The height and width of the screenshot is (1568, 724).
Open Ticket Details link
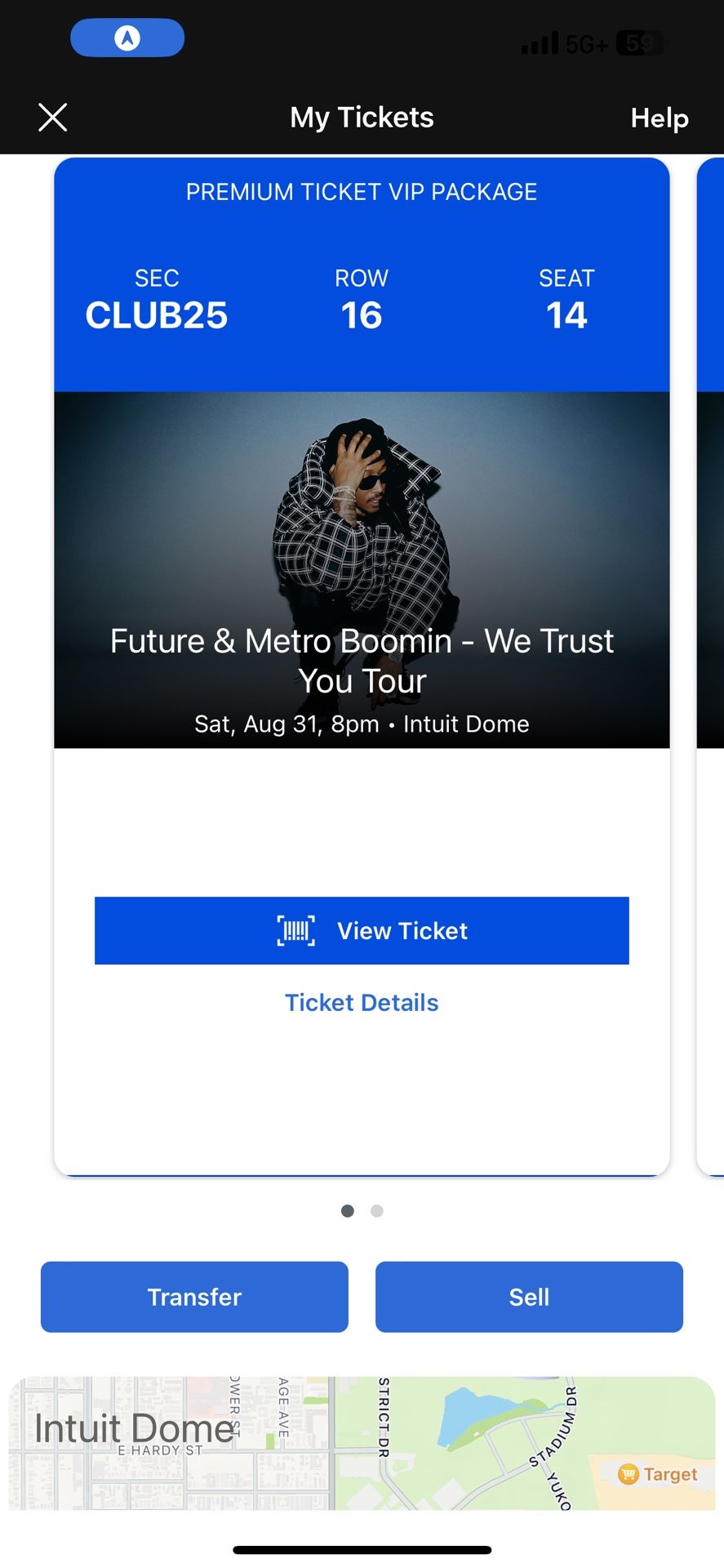362,1002
